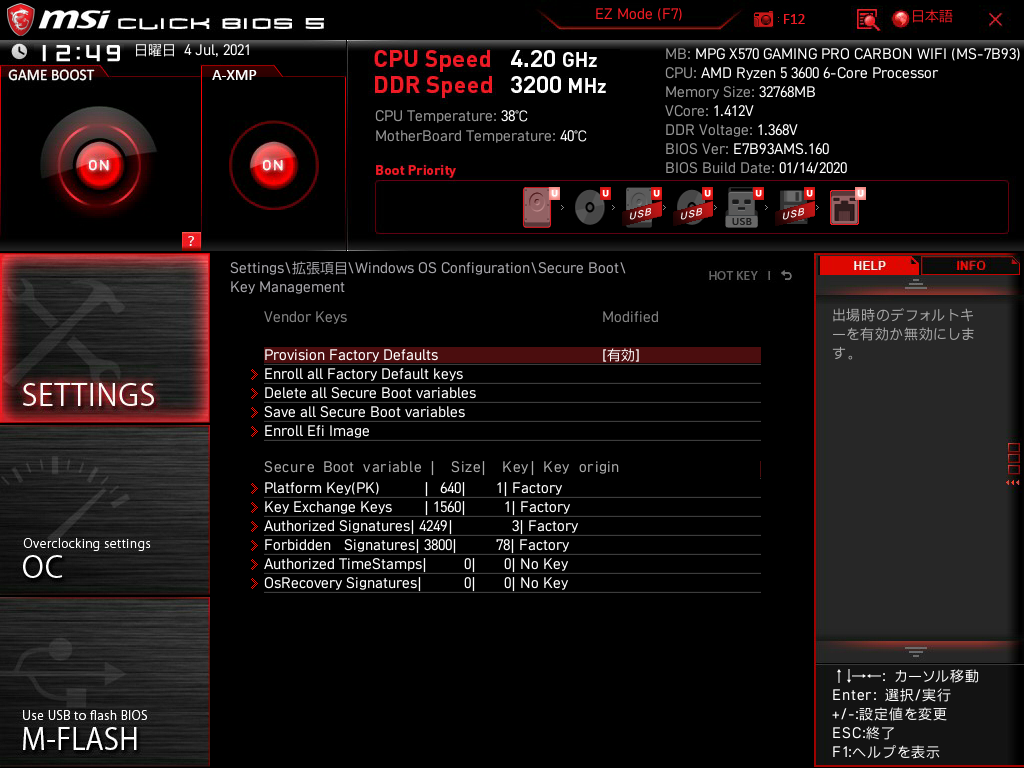Screen dimensions: 1024x768
Task: Go back using the hot key return arrow
Action: [x=787, y=276]
